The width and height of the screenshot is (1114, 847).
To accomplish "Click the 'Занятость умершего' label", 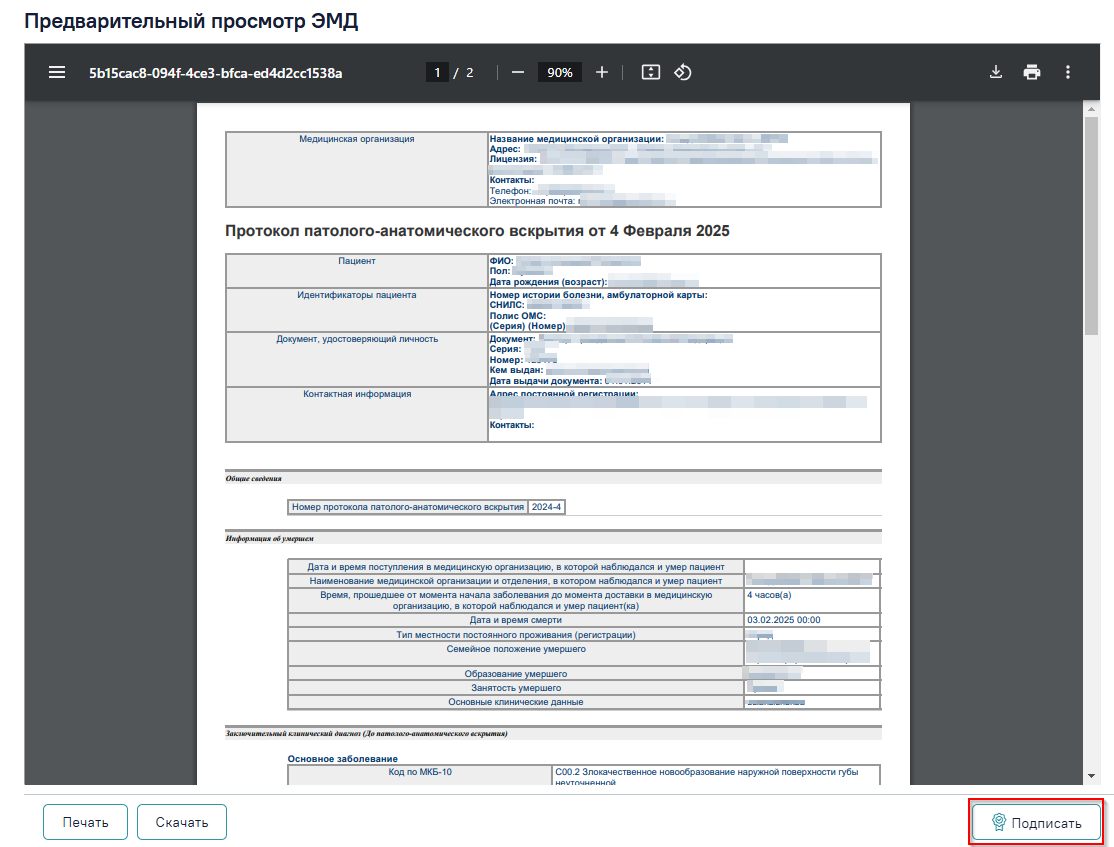I will pos(516,688).
